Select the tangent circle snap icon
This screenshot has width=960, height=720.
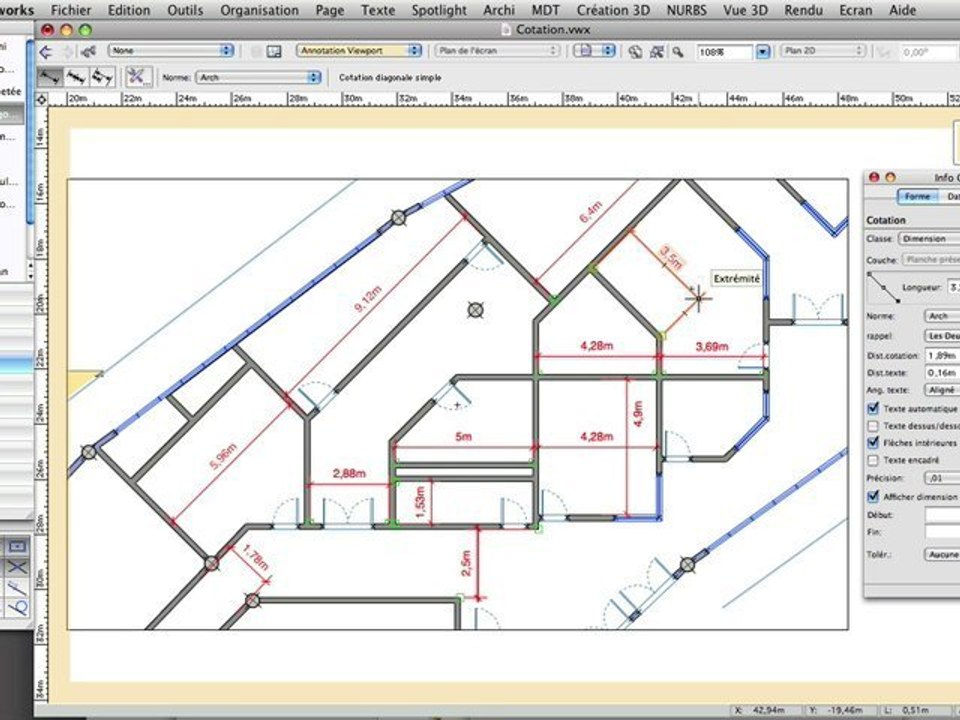coord(18,607)
